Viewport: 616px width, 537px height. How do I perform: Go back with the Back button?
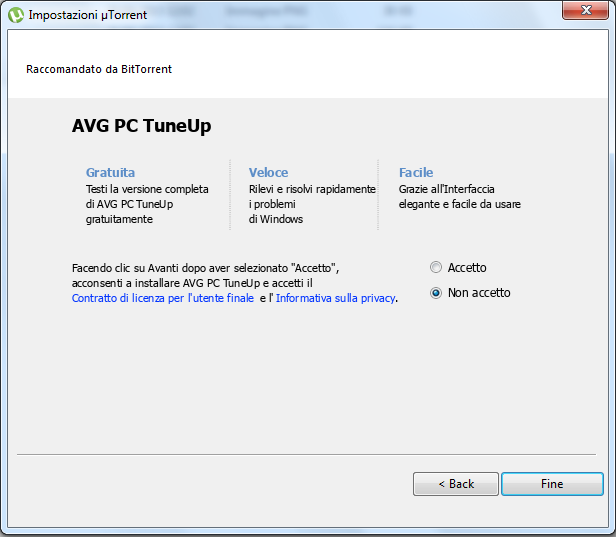point(456,484)
